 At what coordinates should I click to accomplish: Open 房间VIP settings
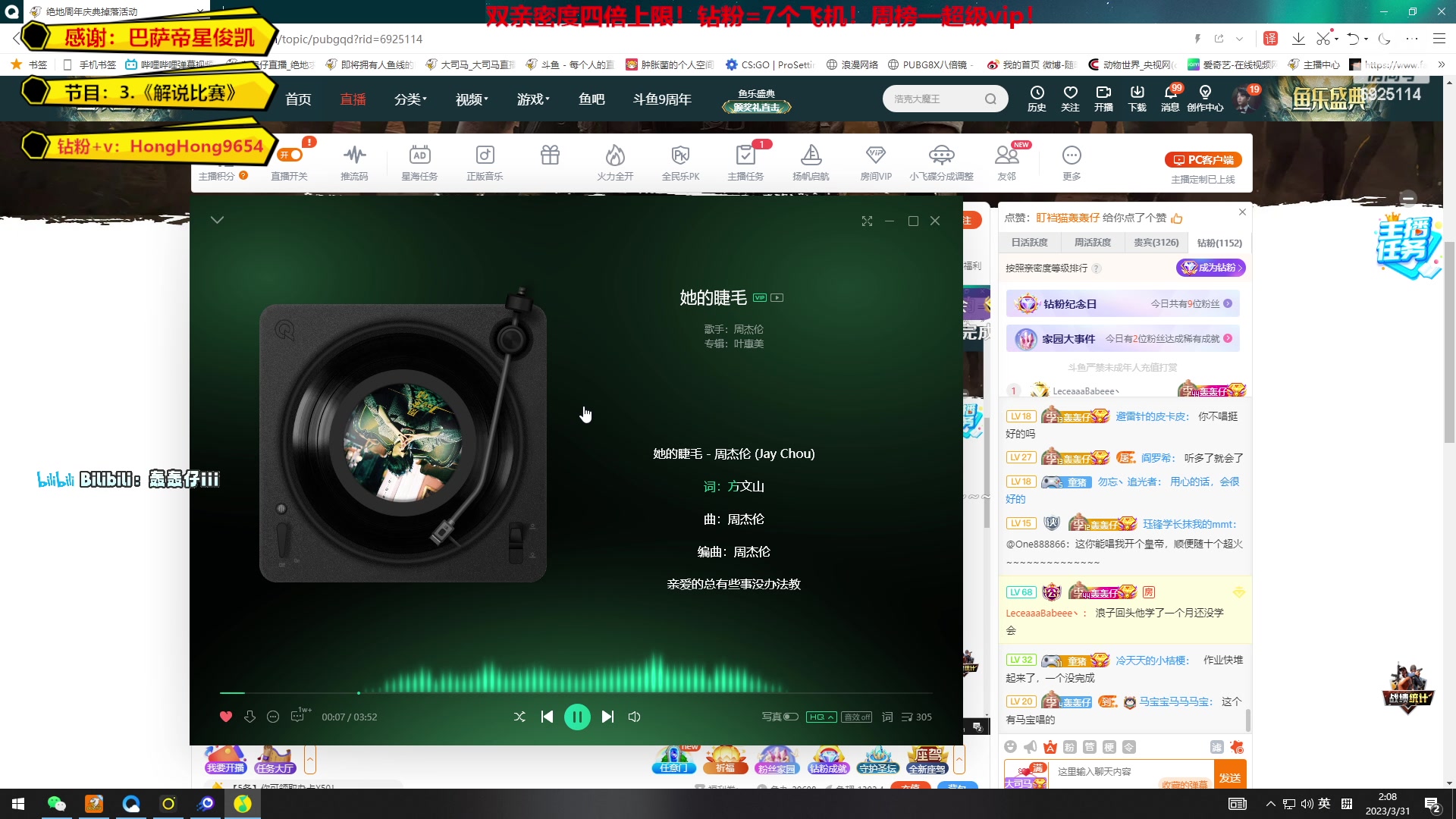coord(876,162)
